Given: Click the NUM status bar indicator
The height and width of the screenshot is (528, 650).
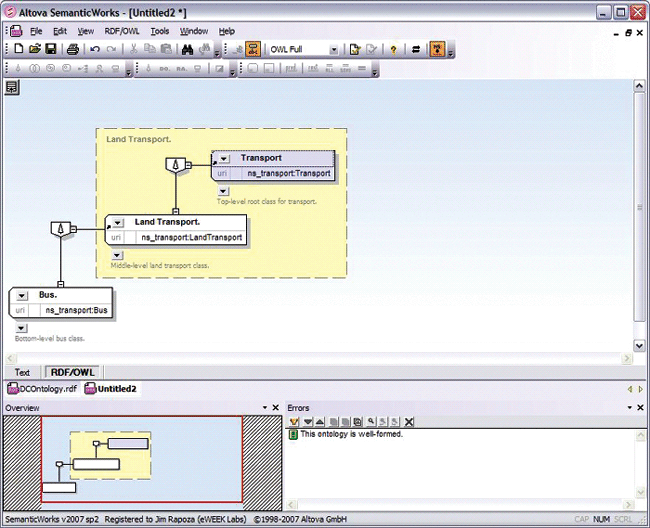Looking at the screenshot, I should [601, 519].
